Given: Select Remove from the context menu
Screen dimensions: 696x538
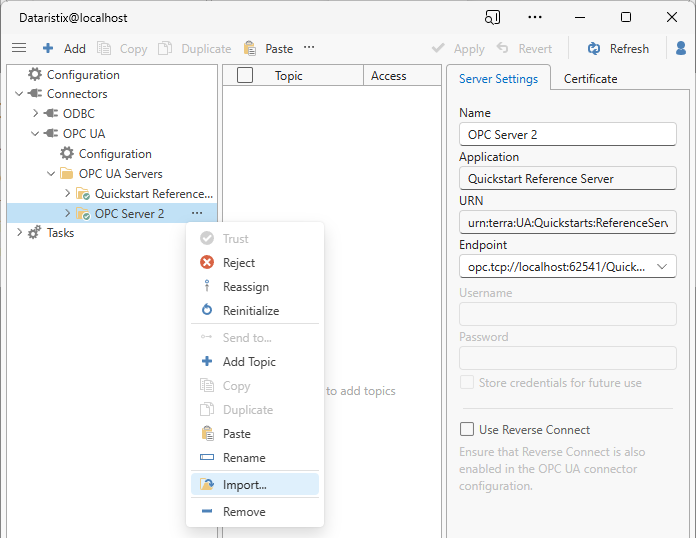Looking at the screenshot, I should 244,512.
